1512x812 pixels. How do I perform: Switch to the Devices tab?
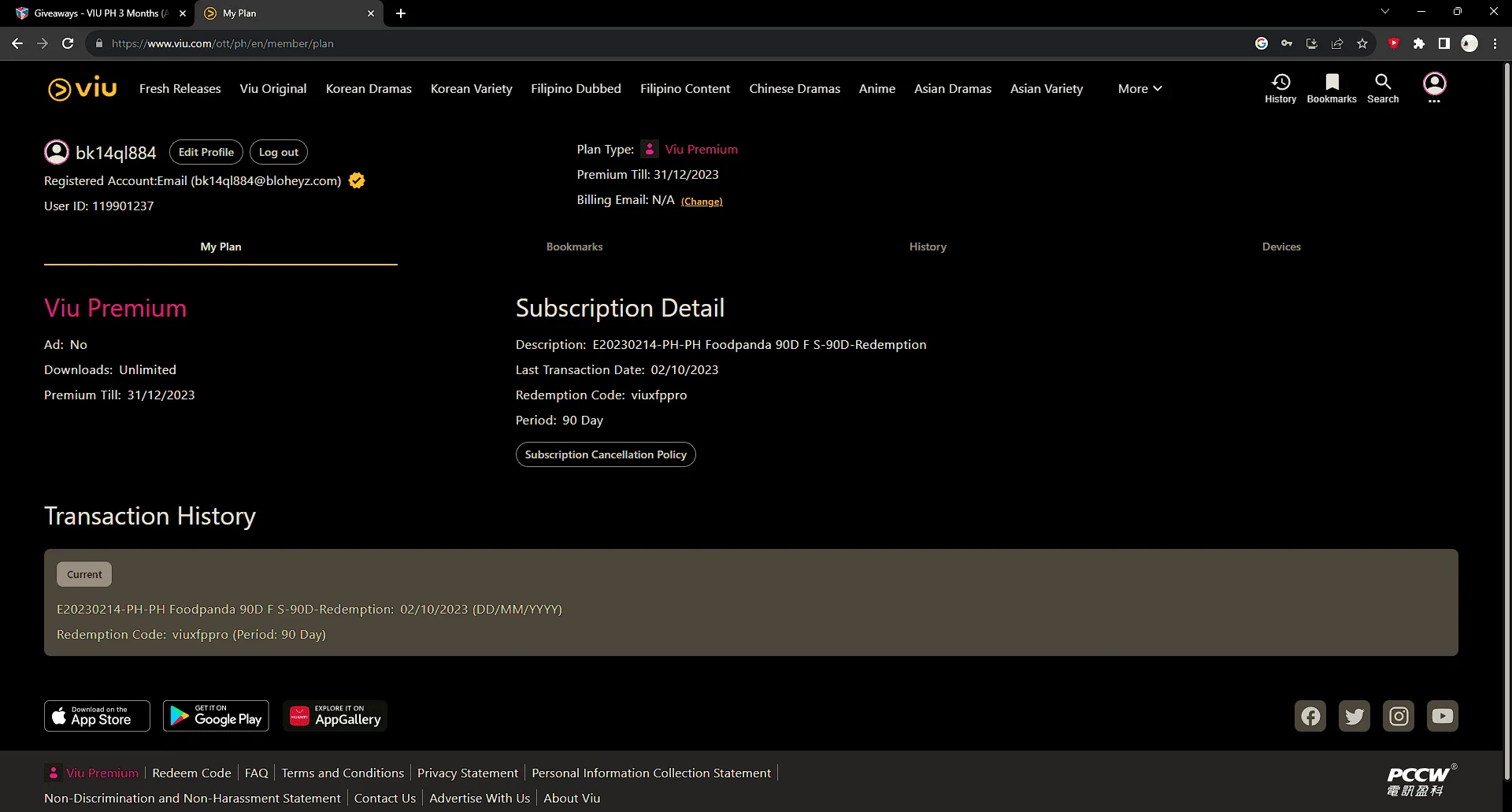1281,247
